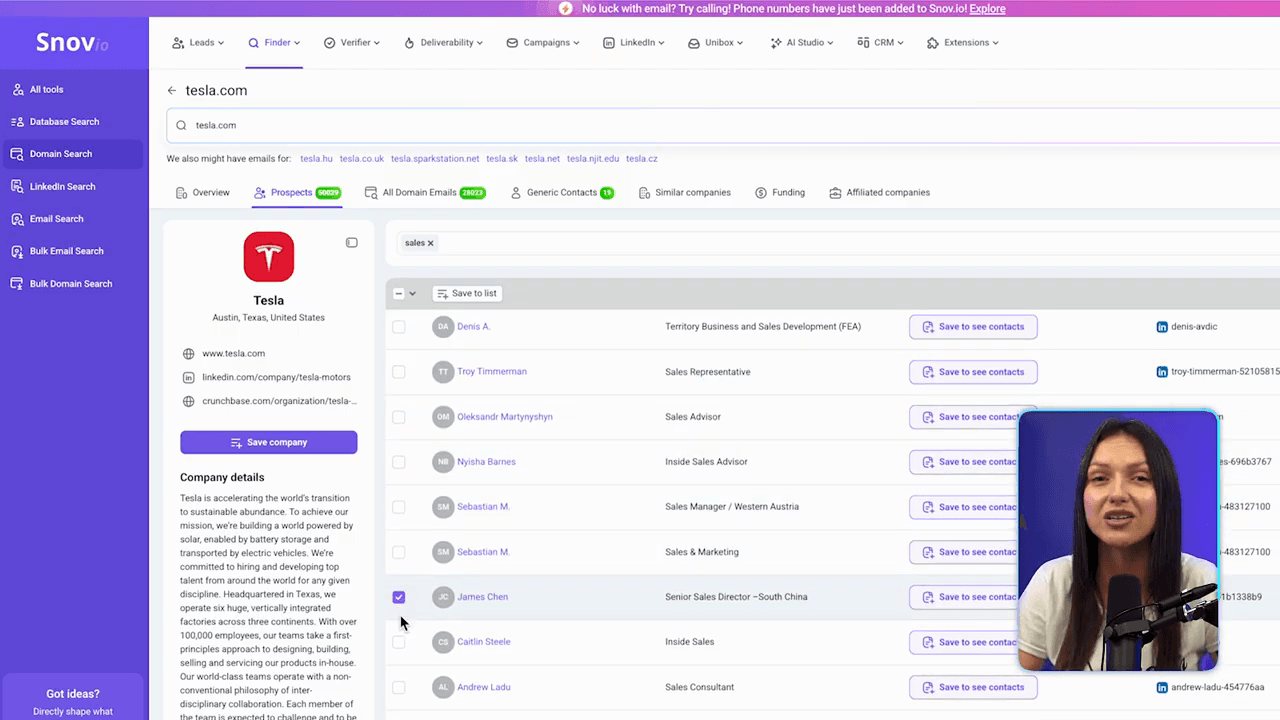Image resolution: width=1280 pixels, height=720 pixels.
Task: Tick the checkbox for Andrew Ladu
Action: point(399,688)
